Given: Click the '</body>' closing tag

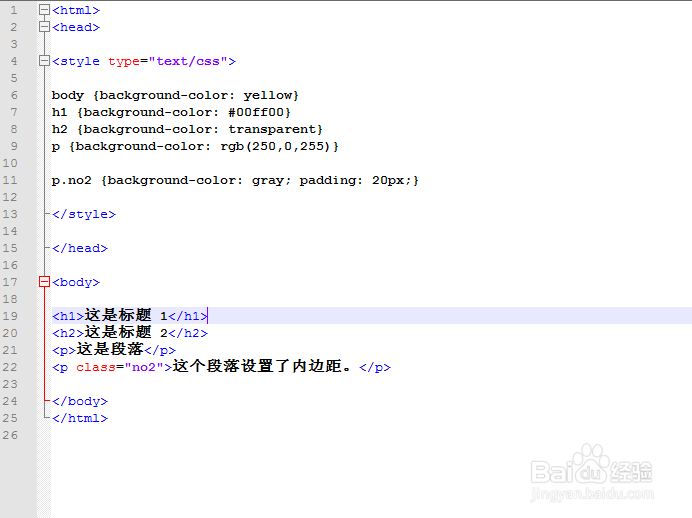Looking at the screenshot, I should 80,402.
